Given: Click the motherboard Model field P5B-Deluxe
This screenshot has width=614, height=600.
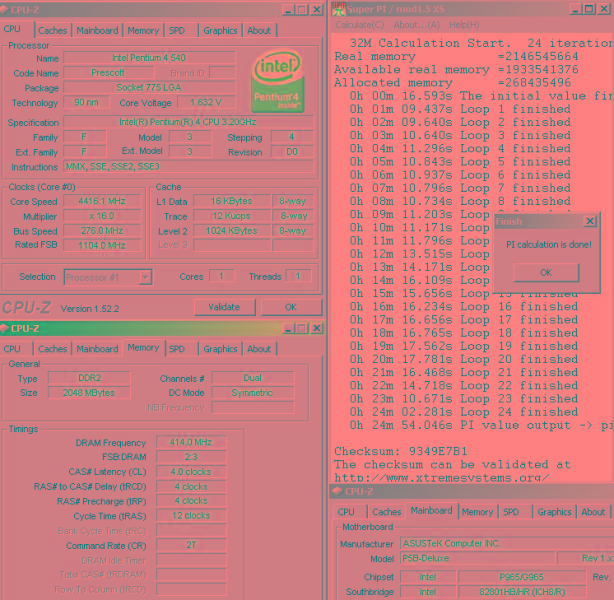Looking at the screenshot, I should click(478, 558).
